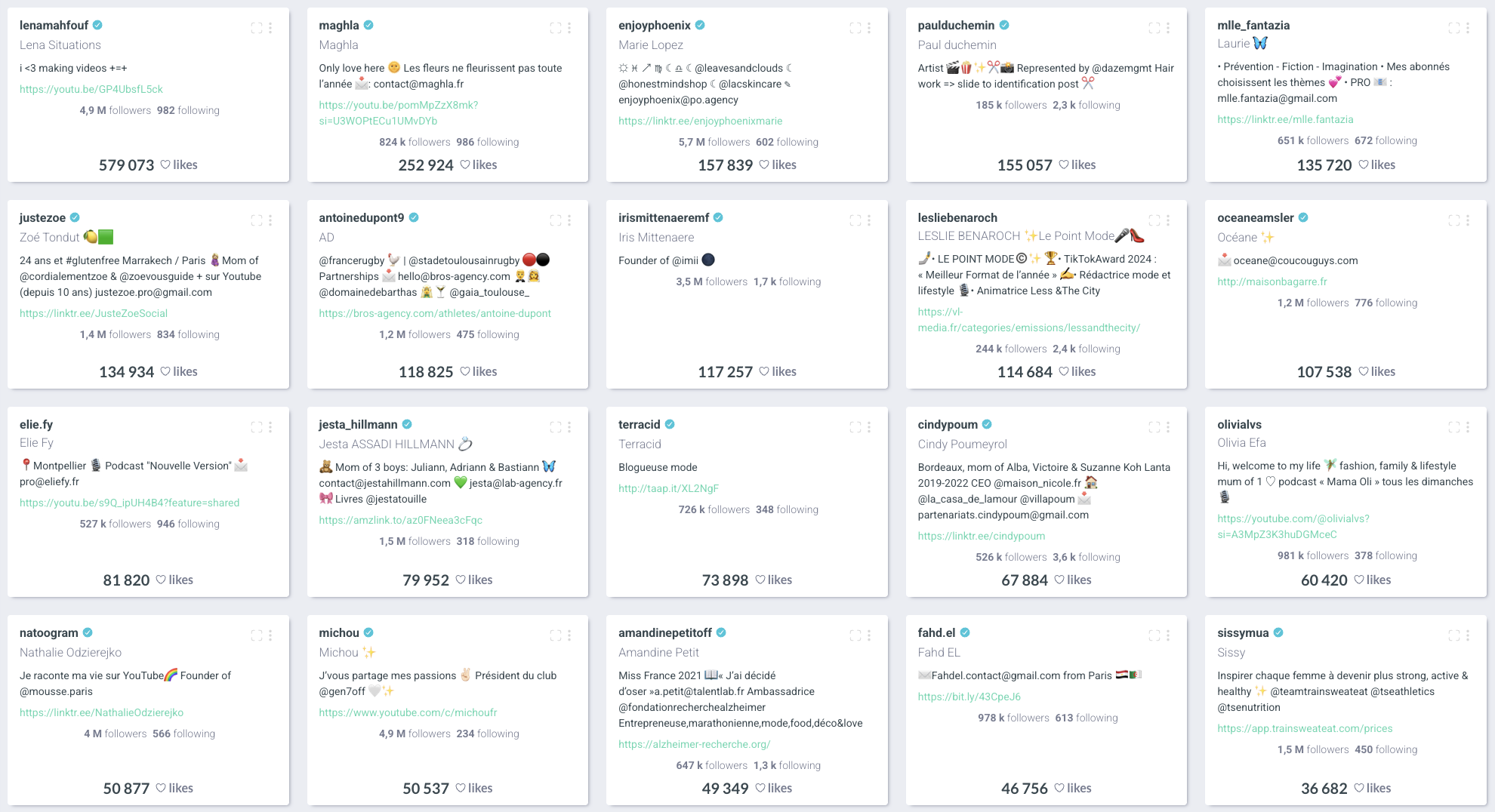Click the verified badge next to antoinedupont9
This screenshot has height=812, width=1495.
pos(414,217)
